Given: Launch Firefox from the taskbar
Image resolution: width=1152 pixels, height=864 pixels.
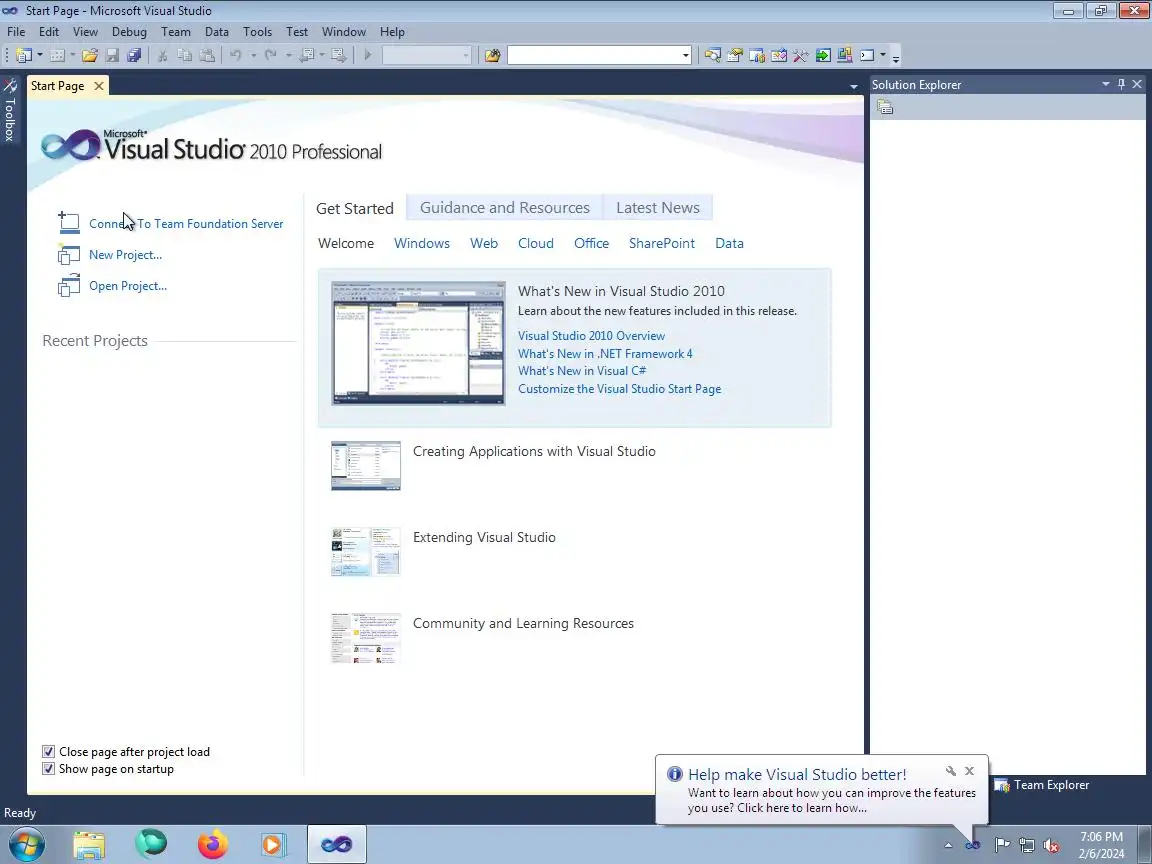Looking at the screenshot, I should tap(212, 844).
